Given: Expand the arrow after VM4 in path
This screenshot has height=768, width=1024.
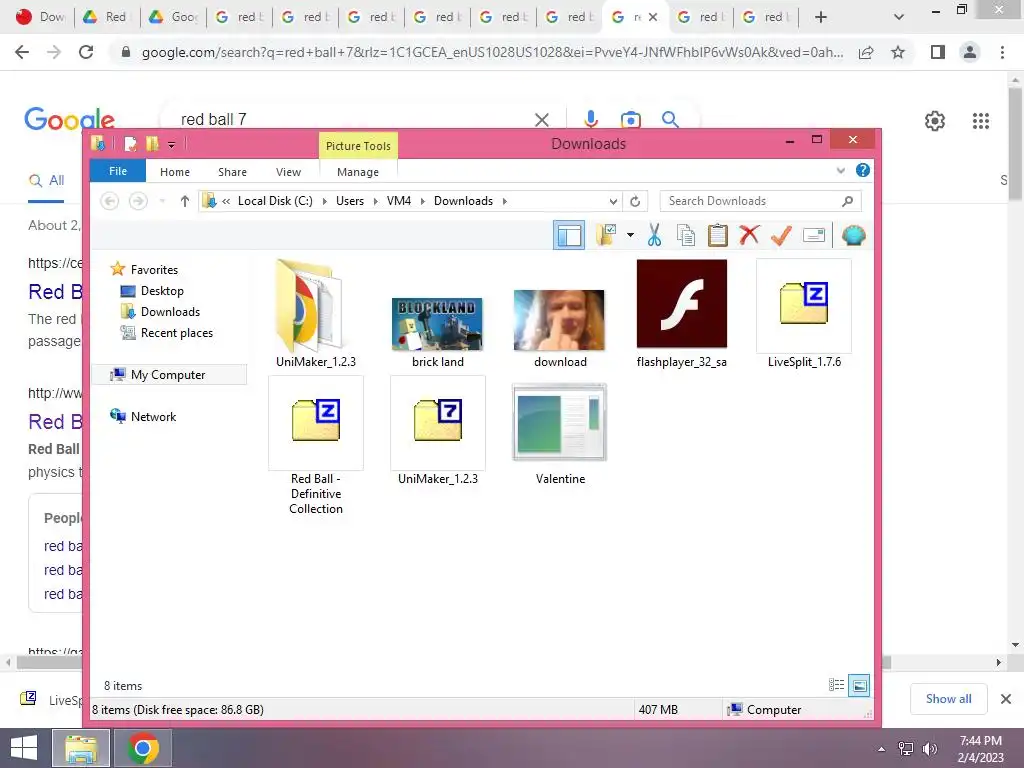Looking at the screenshot, I should 423,201.
